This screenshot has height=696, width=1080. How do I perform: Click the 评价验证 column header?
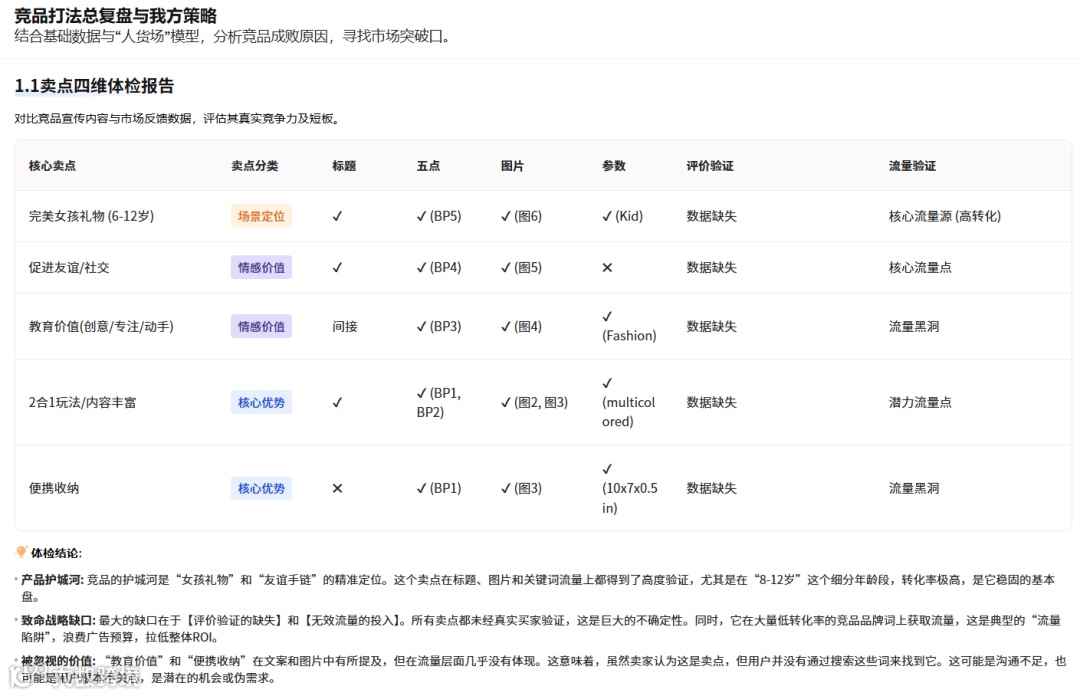(710, 165)
